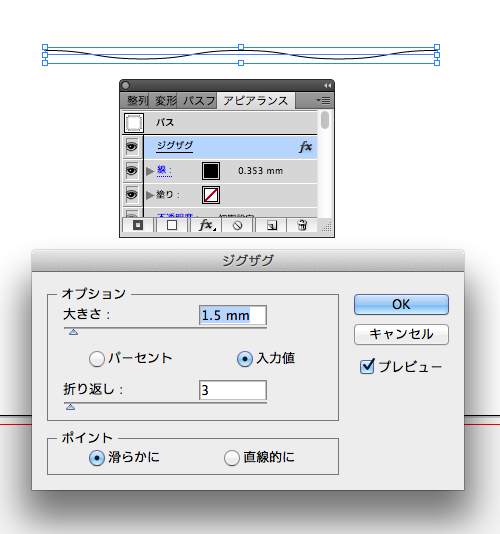The image size is (500, 534).
Task: Confirm with the OK button
Action: (401, 304)
